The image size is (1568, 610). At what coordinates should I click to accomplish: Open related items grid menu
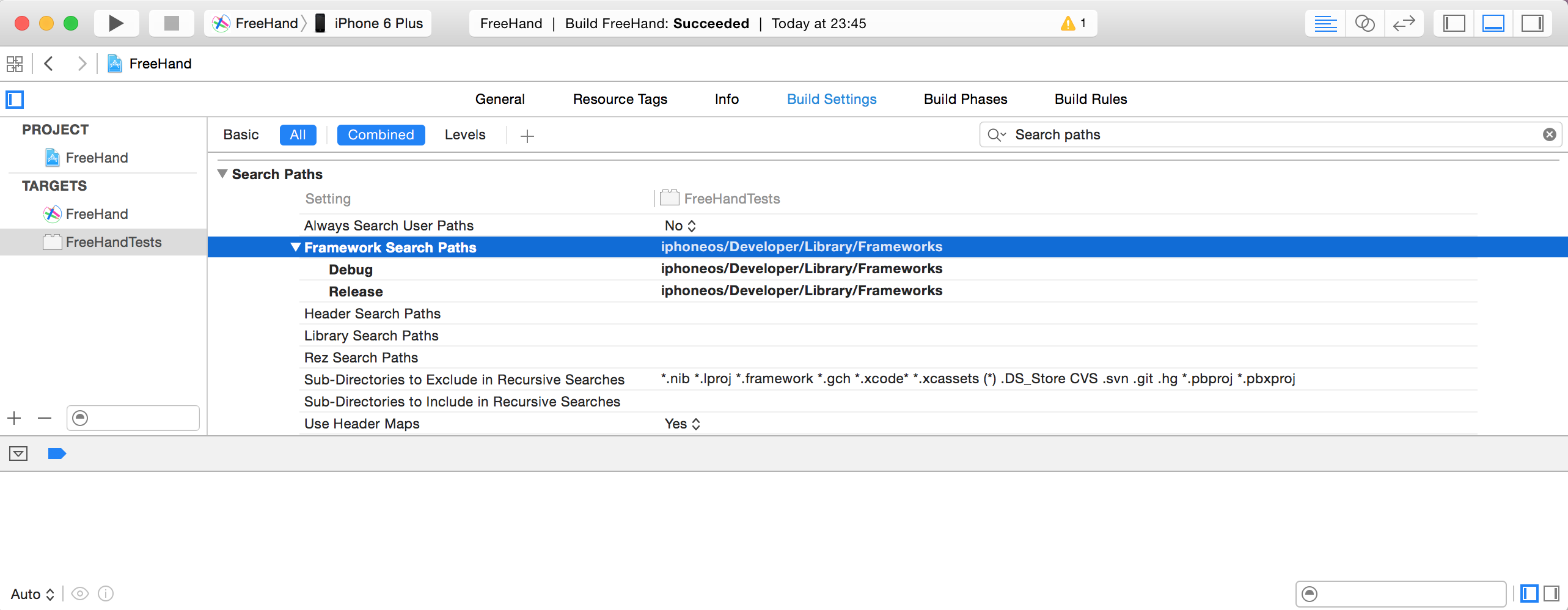coord(15,64)
